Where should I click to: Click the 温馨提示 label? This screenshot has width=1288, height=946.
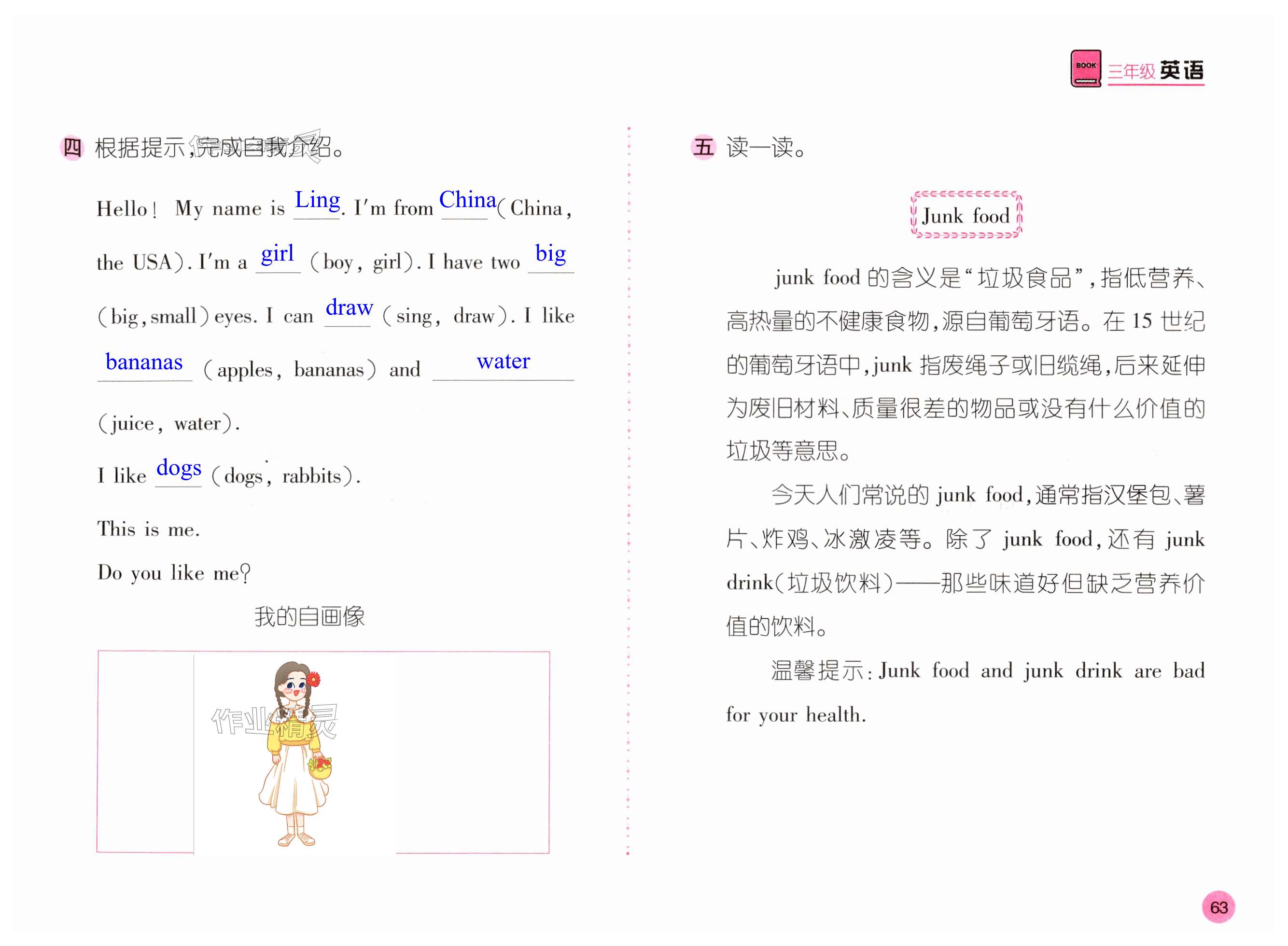817,670
